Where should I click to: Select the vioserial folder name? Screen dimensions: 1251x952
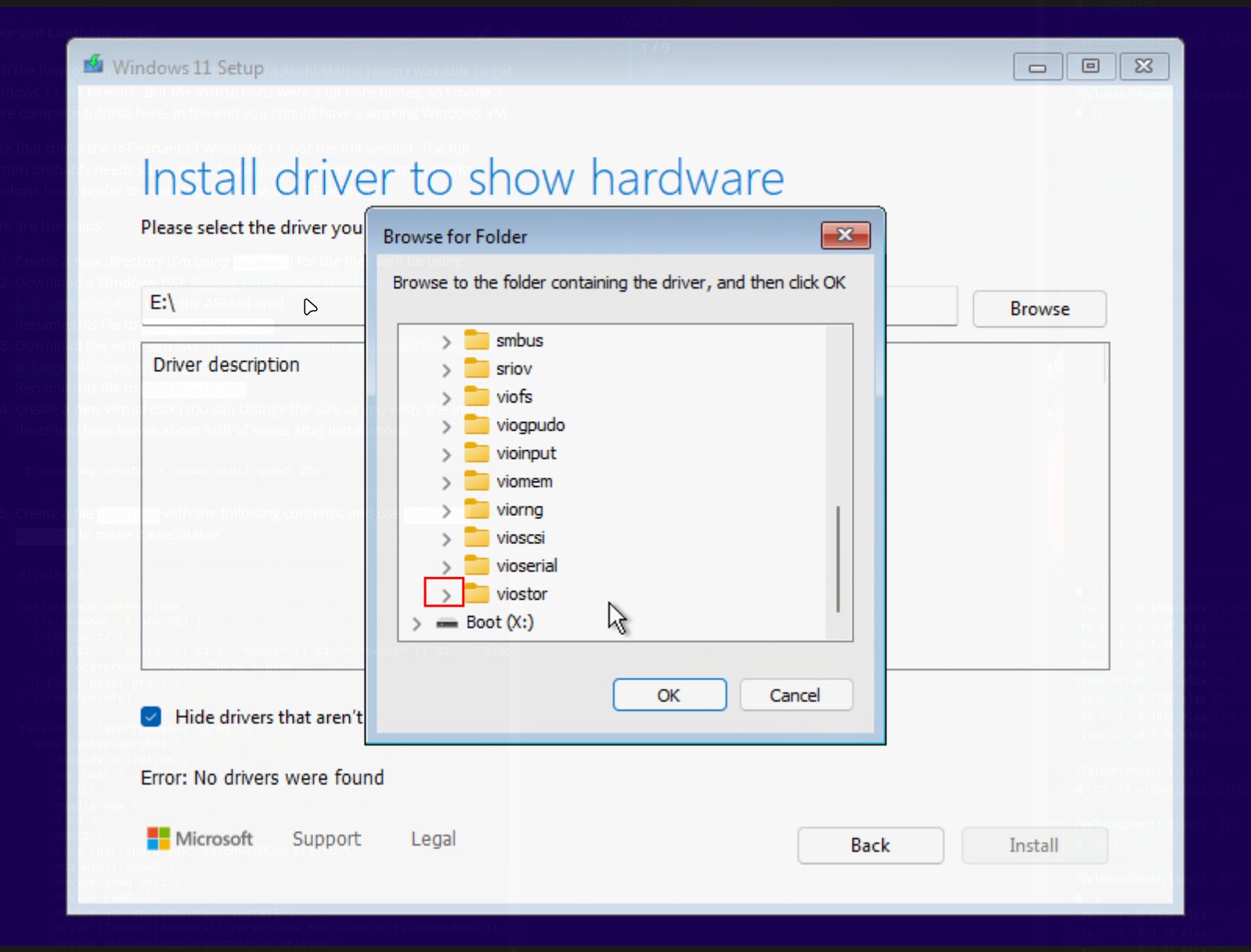526,565
